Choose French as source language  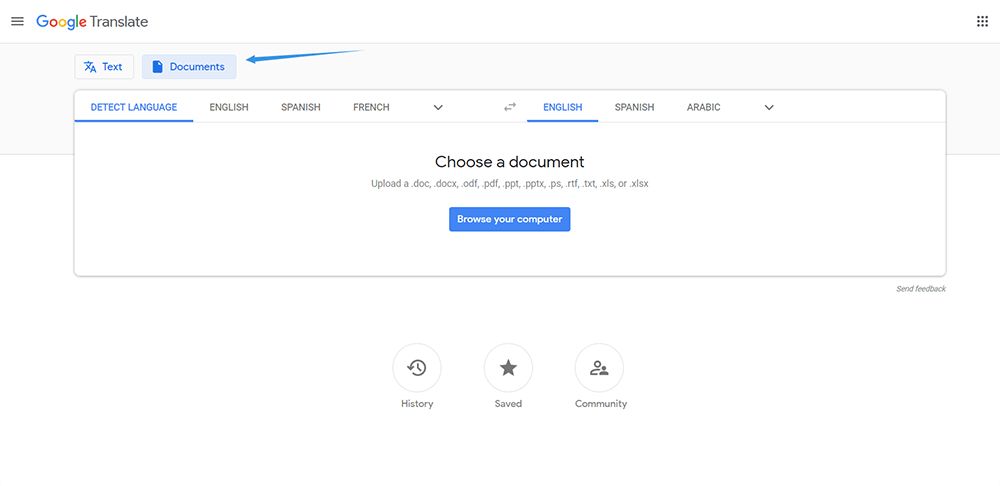pyautogui.click(x=371, y=107)
